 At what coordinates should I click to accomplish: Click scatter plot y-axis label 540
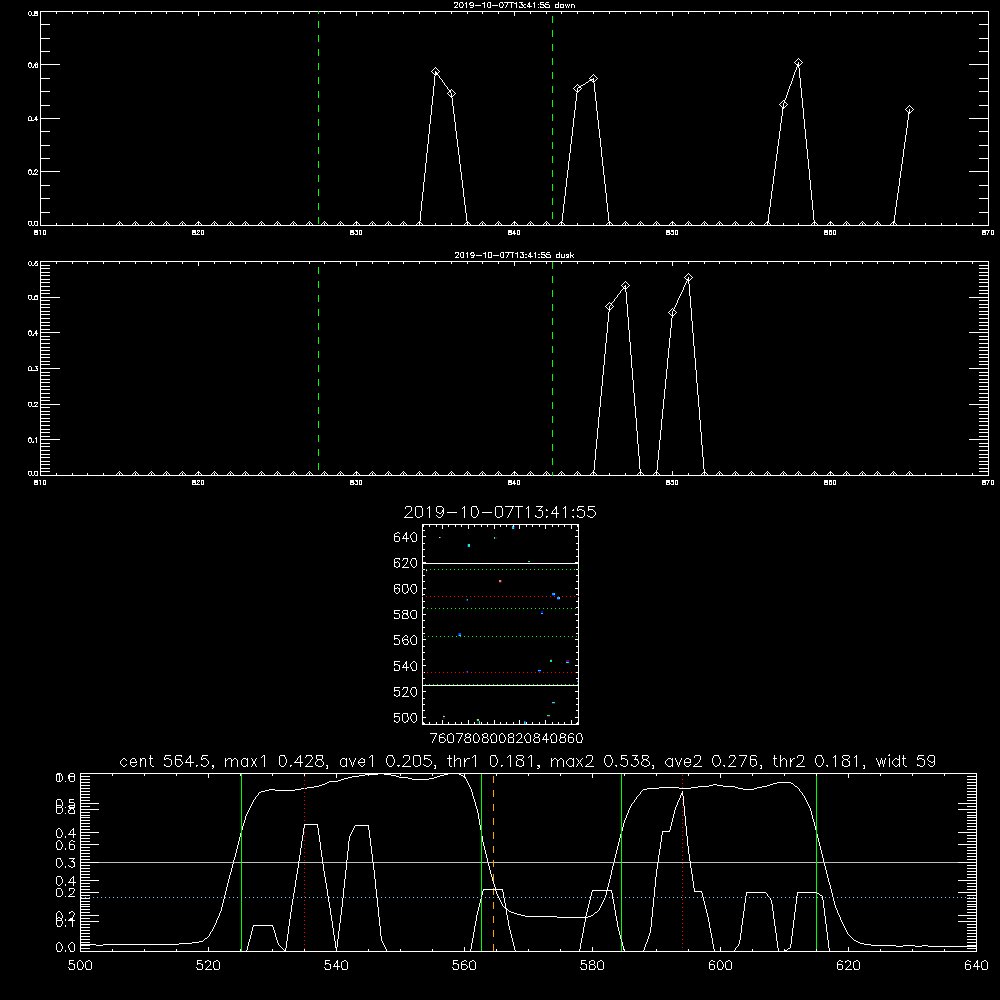pos(406,666)
